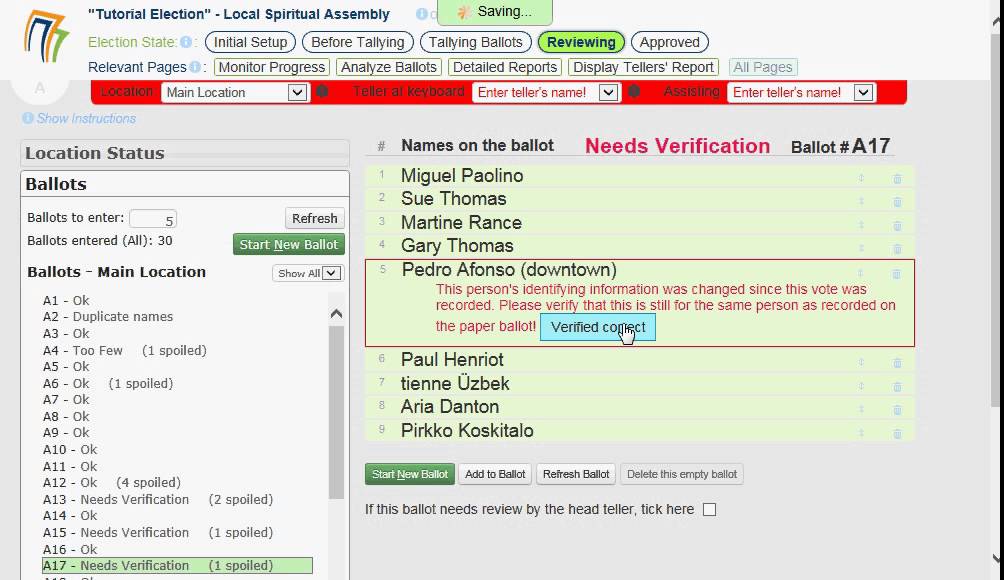Image resolution: width=1004 pixels, height=580 pixels.
Task: Click reorder handle on Sue Thomas row
Action: pos(861,202)
